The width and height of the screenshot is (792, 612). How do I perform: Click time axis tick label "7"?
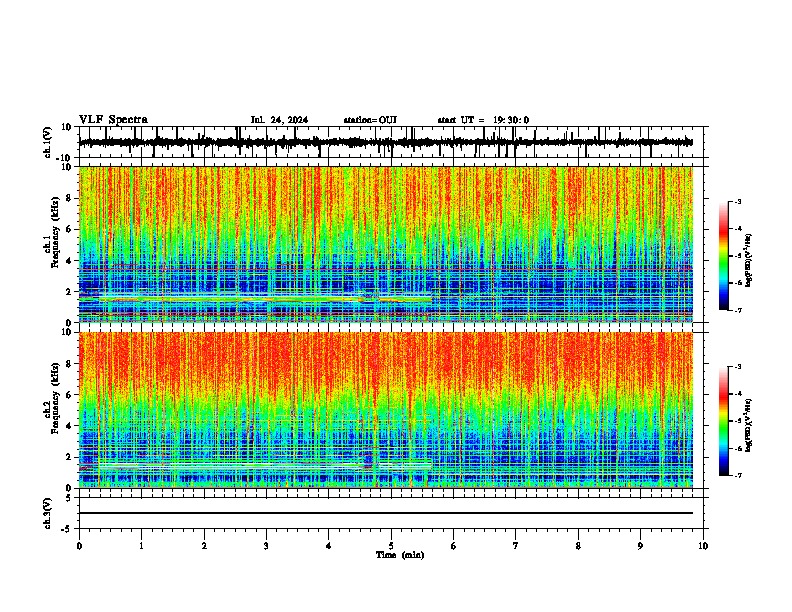[516, 546]
